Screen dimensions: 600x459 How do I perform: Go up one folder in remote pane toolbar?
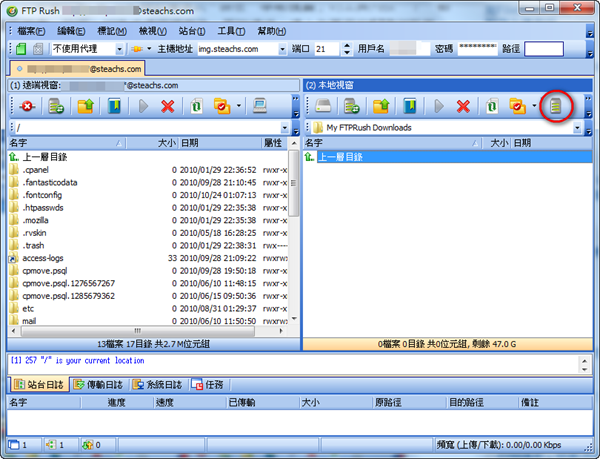(85, 106)
